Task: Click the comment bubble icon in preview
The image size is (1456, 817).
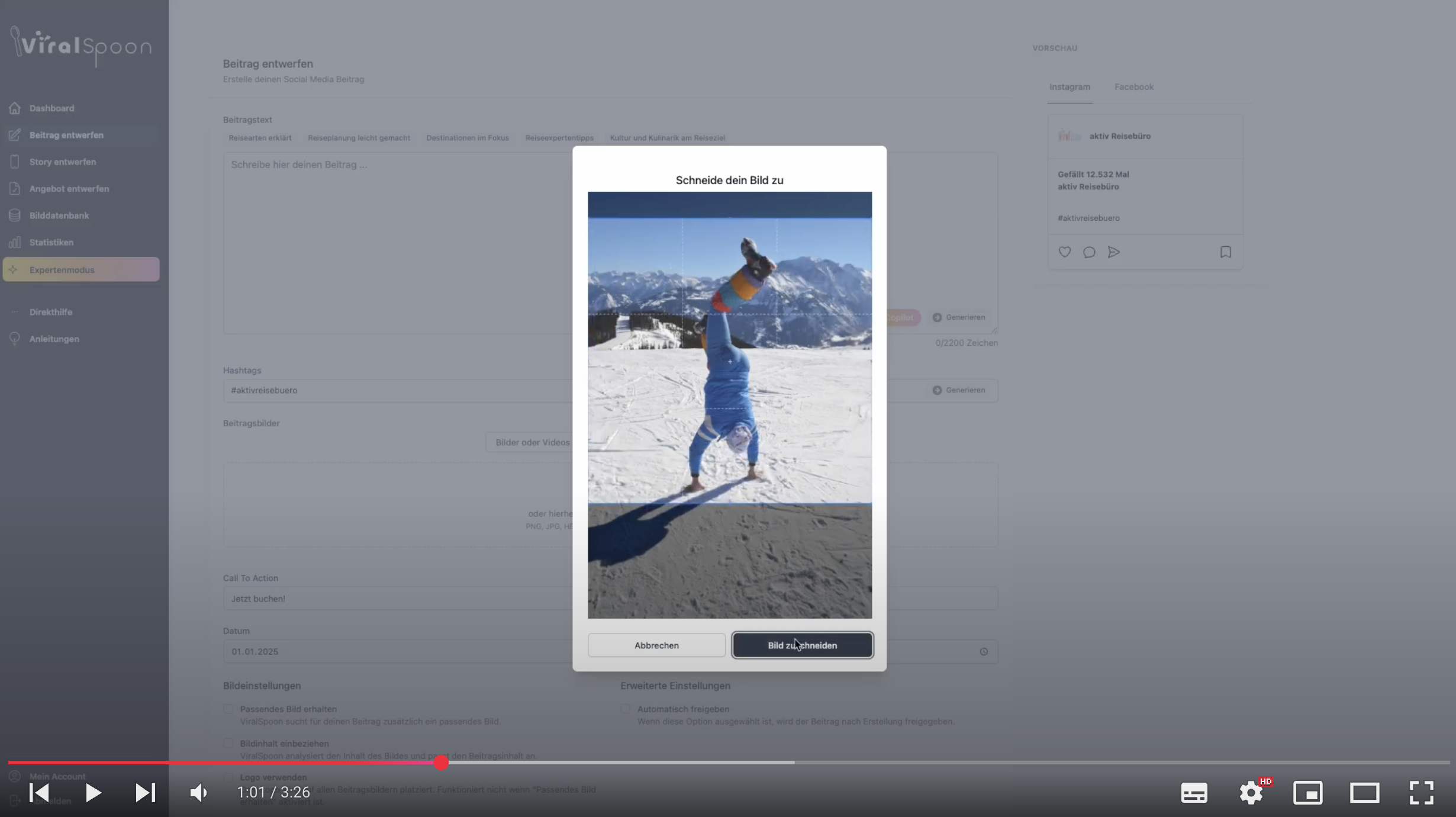Action: (x=1088, y=252)
